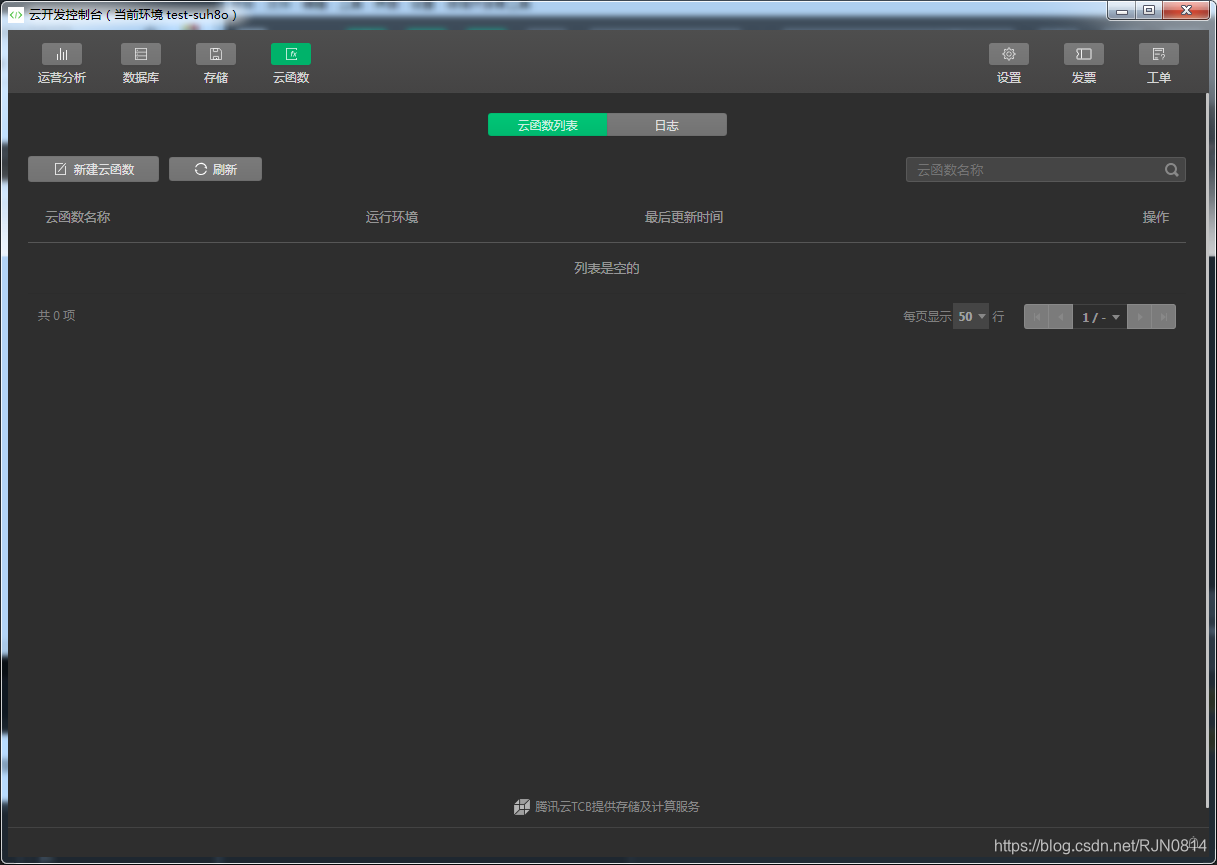Open the 工单 ticket section

pyautogui.click(x=1159, y=64)
